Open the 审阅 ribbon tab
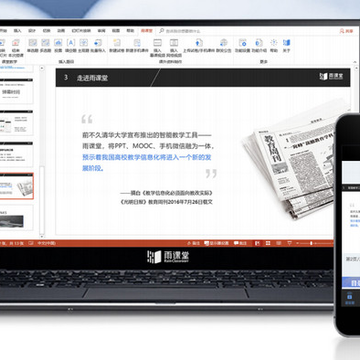Image resolution: width=360 pixels, height=360 pixels. [x=101, y=31]
